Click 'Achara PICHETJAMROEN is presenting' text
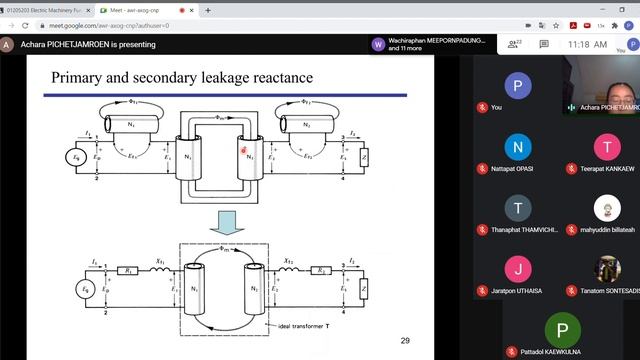640x360 pixels. (88, 44)
